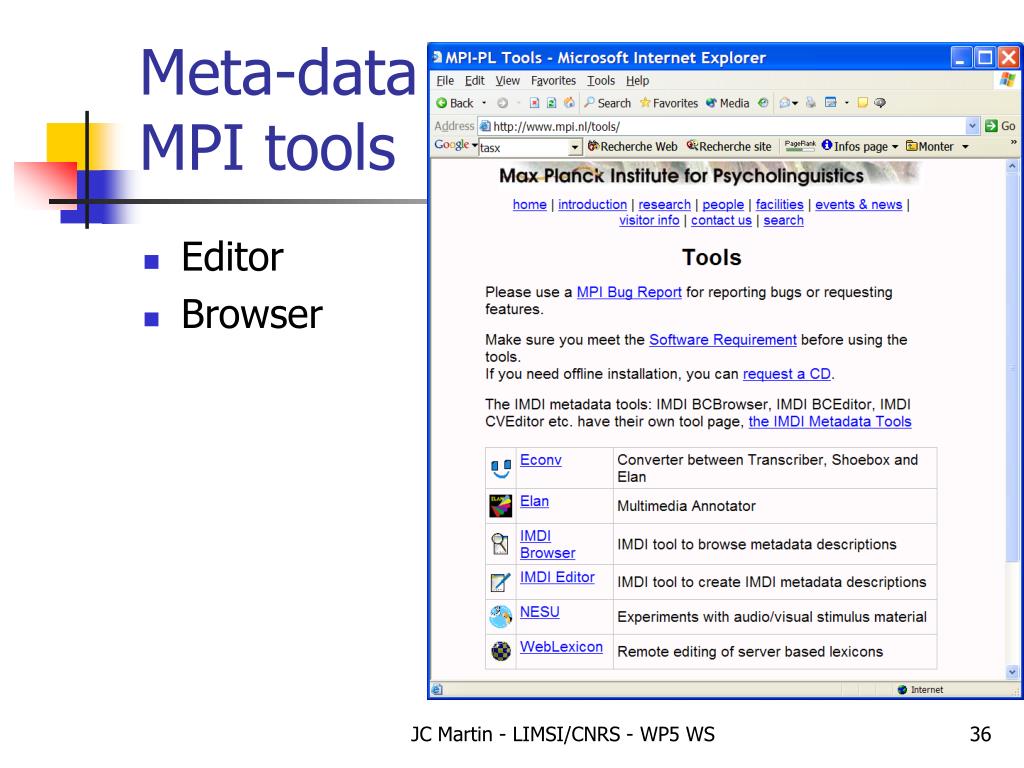The width and height of the screenshot is (1024, 768).
Task: Open the IMDI Metadata Tools link
Action: (x=830, y=421)
